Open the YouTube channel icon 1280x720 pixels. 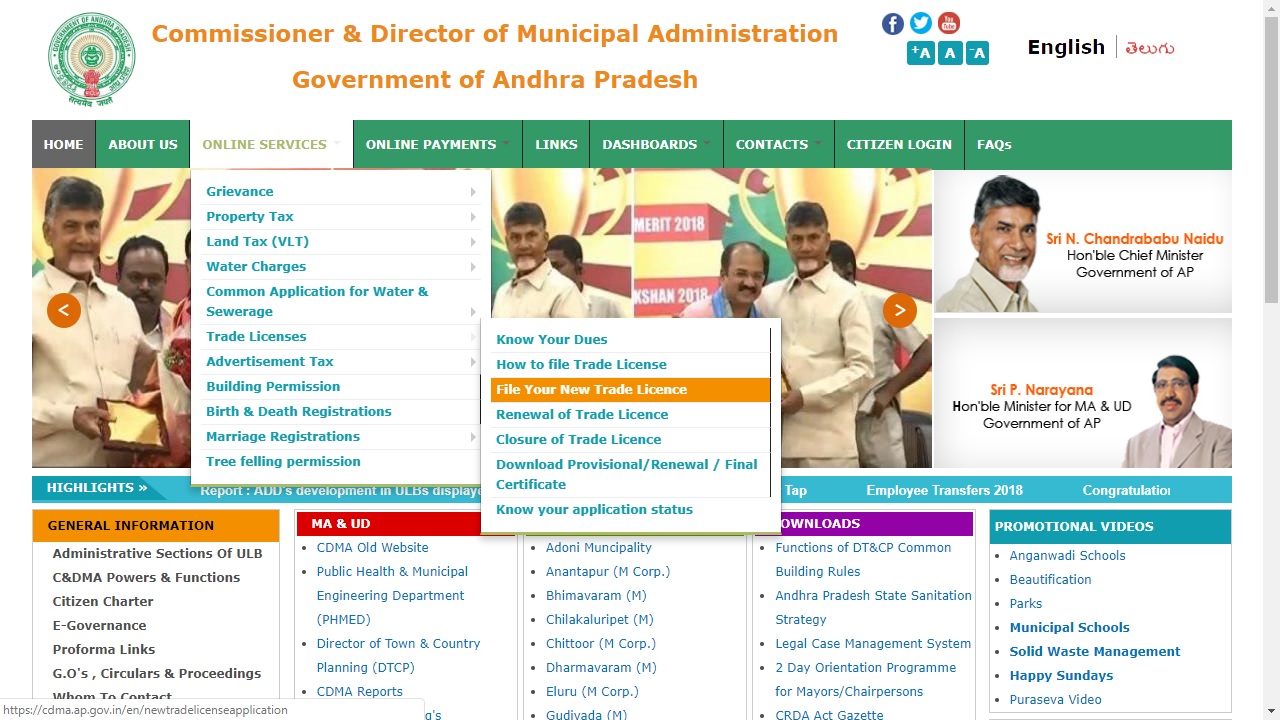coord(948,23)
